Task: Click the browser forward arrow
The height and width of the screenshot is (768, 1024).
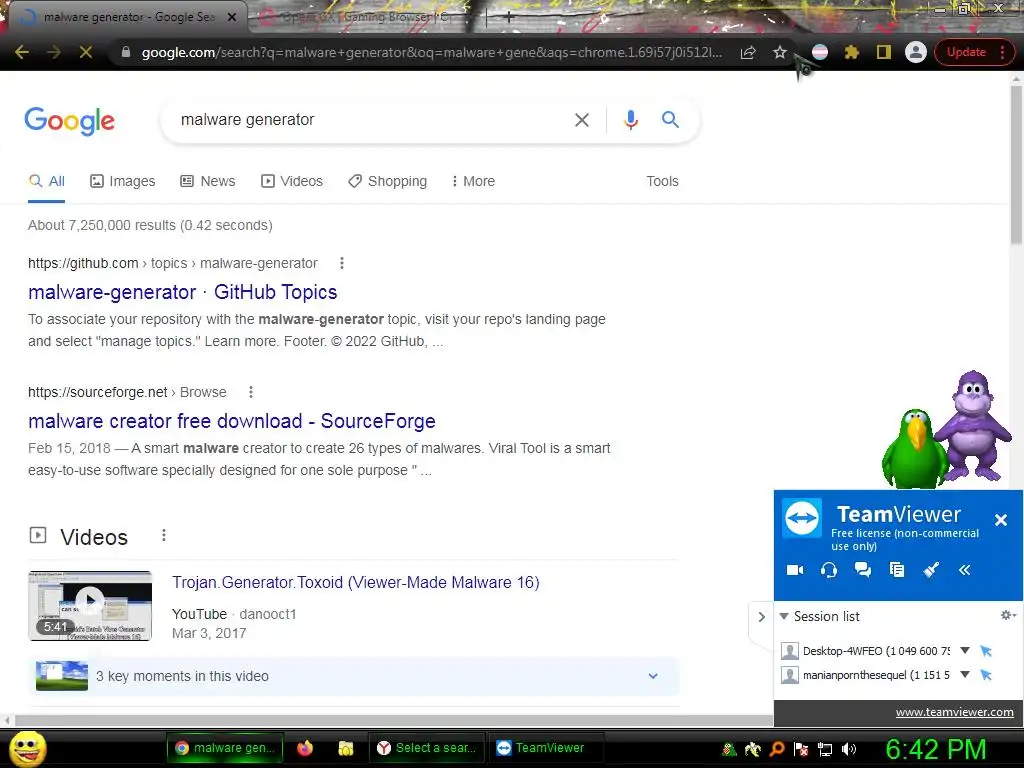Action: (54, 52)
